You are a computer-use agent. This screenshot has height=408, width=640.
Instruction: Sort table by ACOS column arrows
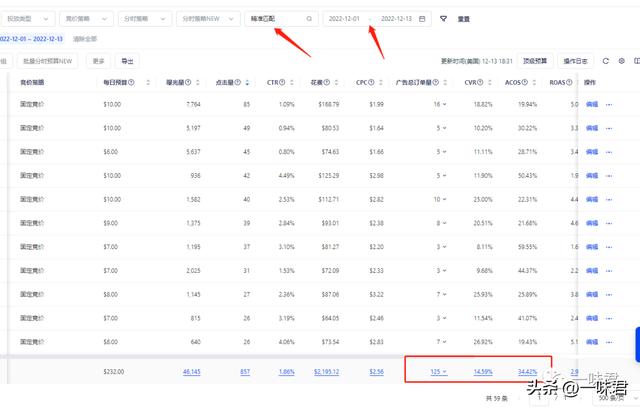pos(534,82)
